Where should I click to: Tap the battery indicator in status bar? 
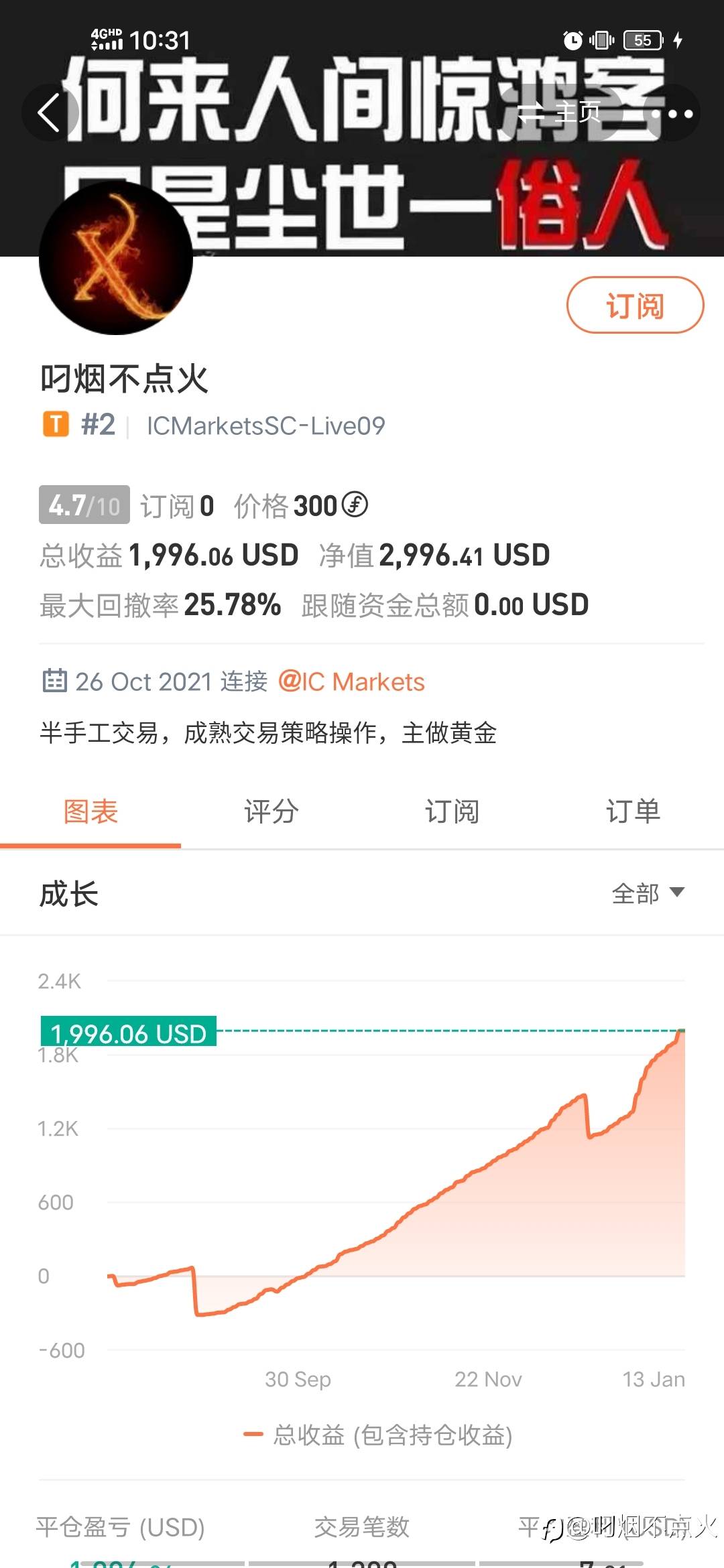pos(643,40)
